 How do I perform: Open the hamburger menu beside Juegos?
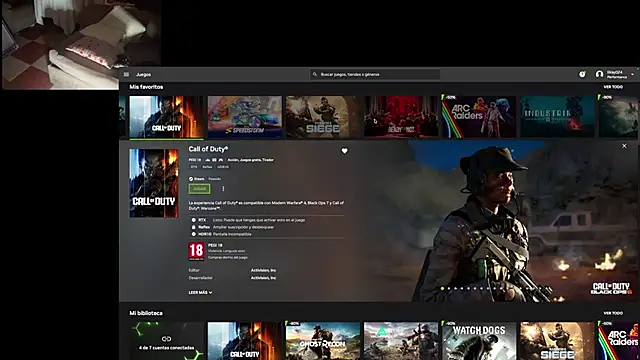point(126,74)
